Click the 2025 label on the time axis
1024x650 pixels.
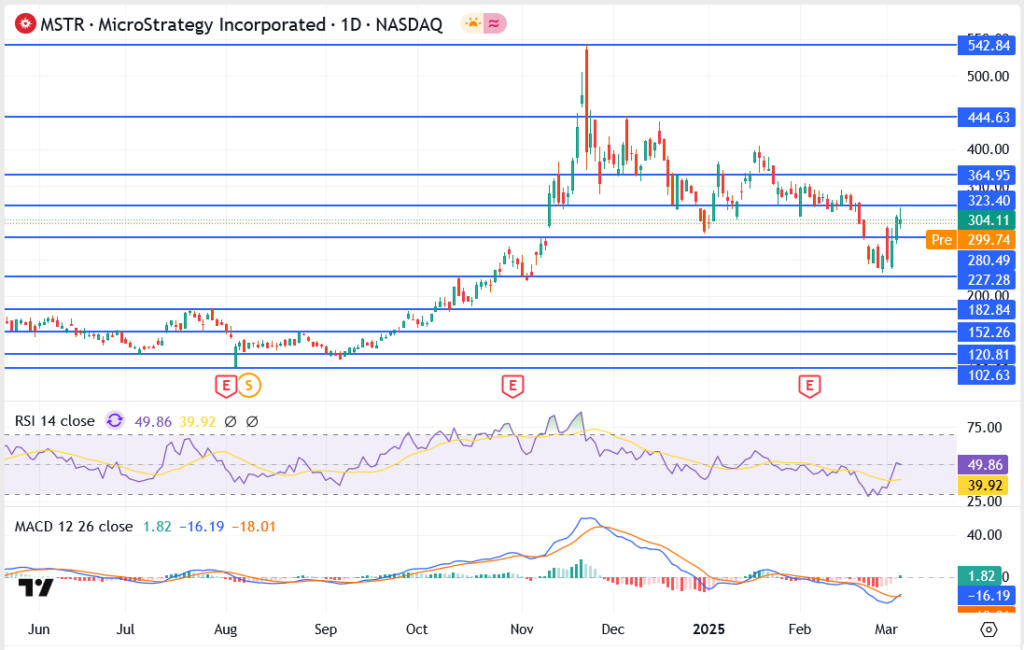(709, 629)
